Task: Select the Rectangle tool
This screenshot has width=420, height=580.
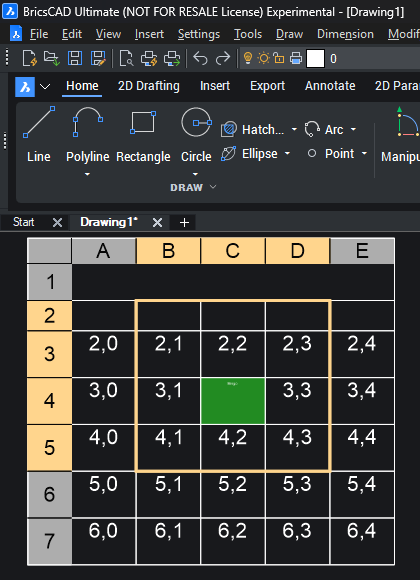Action: (143, 135)
